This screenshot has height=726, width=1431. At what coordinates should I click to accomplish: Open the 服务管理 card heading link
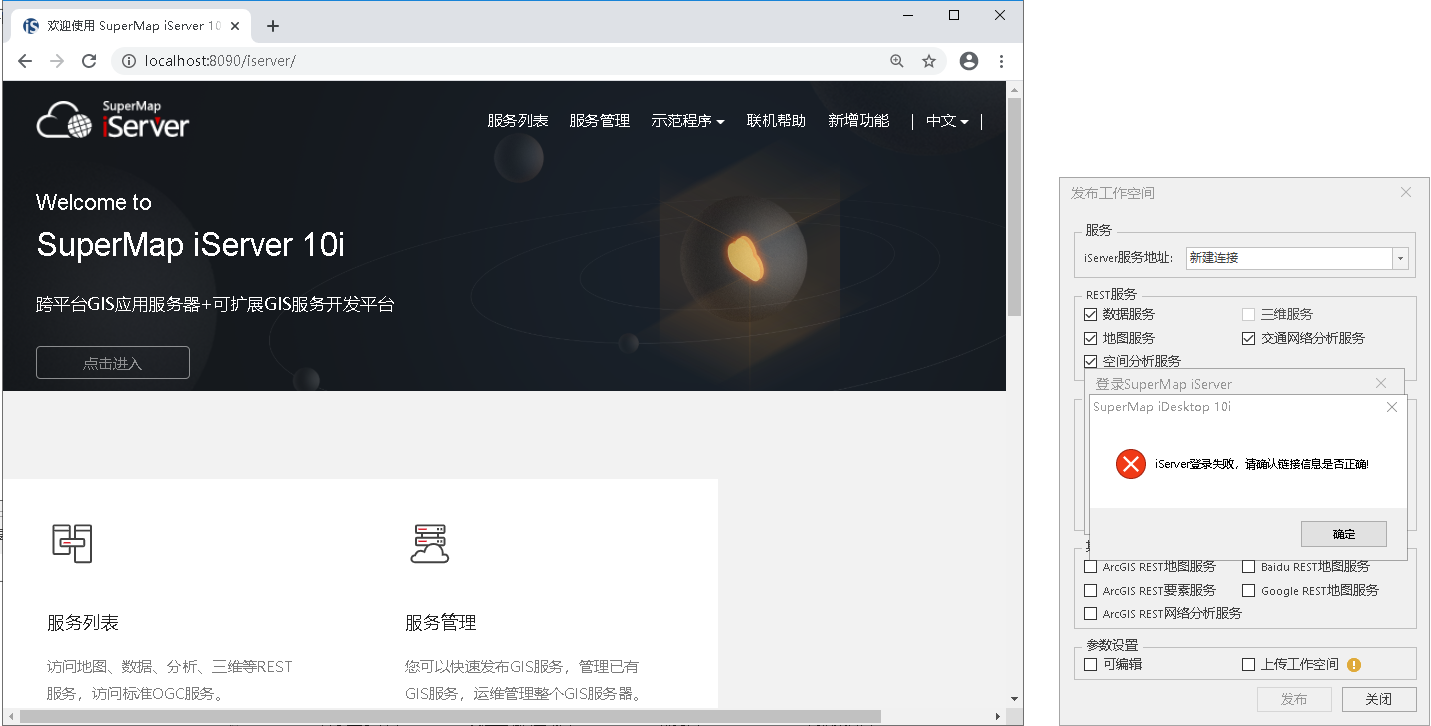click(441, 623)
